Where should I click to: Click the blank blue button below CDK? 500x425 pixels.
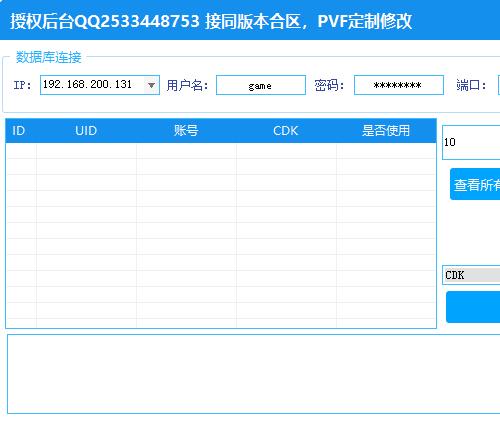[473, 307]
